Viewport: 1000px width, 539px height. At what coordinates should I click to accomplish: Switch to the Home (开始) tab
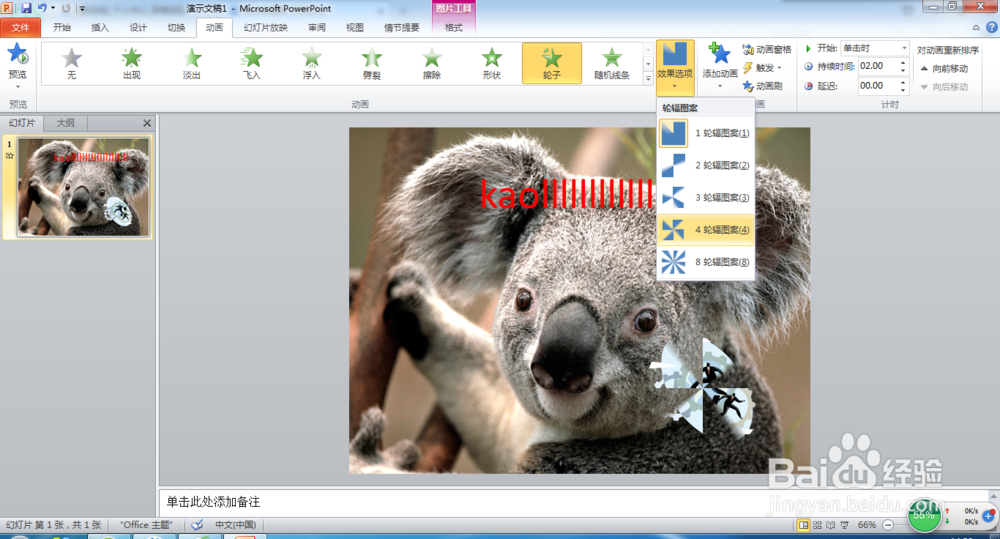pos(62,27)
